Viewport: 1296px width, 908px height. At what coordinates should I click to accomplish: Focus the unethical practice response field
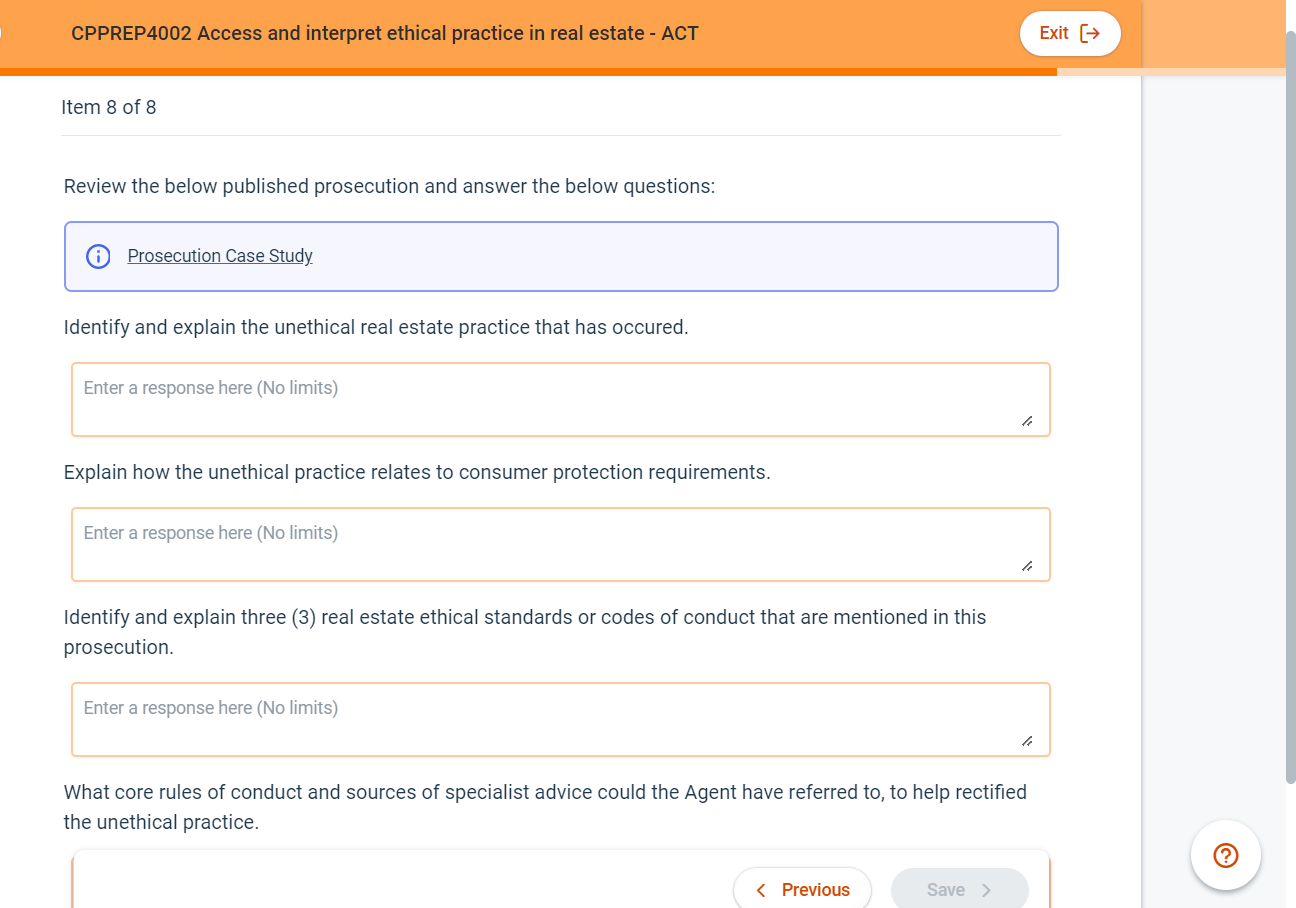[x=560, y=399]
